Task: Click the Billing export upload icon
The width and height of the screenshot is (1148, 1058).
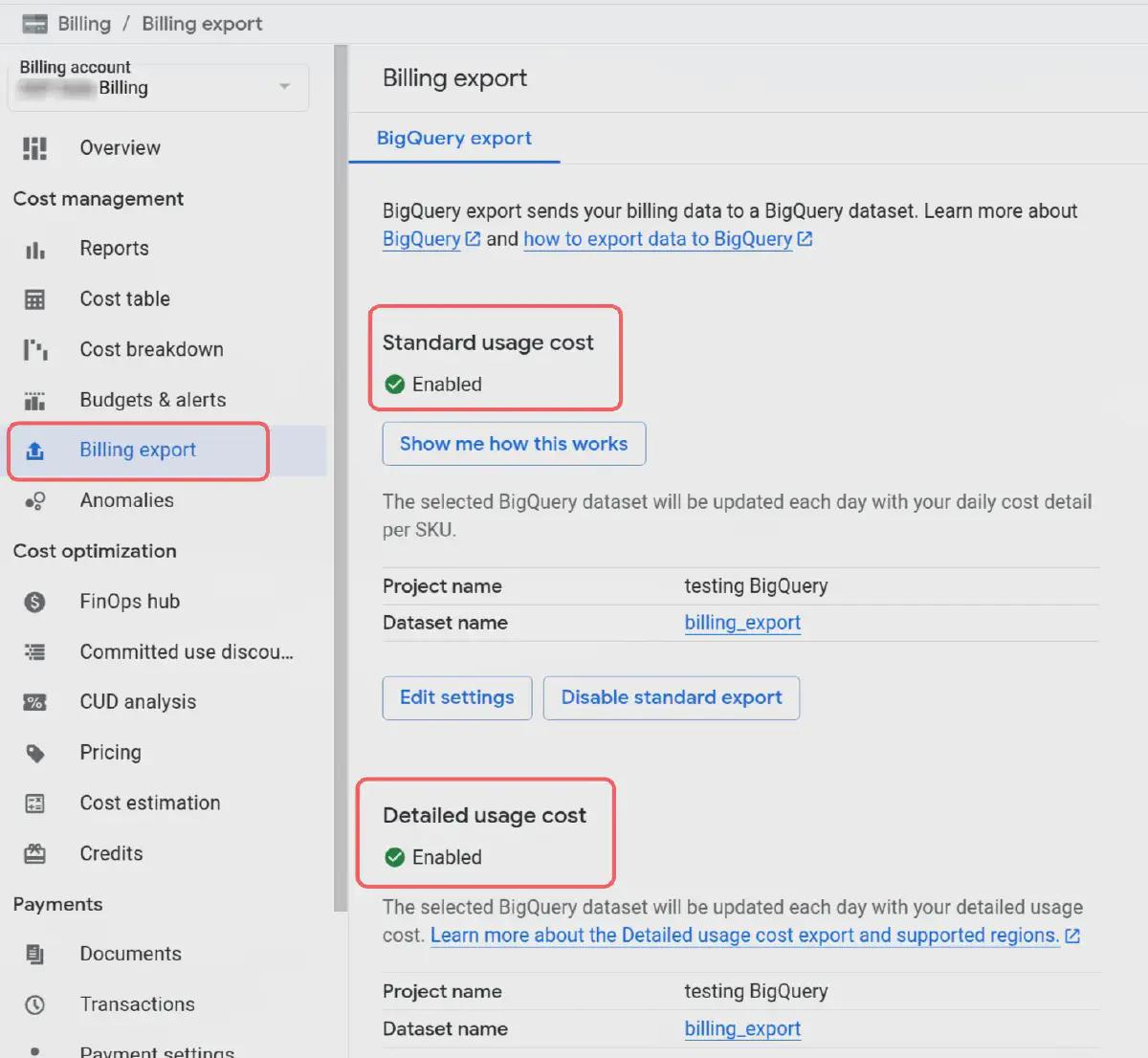Action: 34,451
